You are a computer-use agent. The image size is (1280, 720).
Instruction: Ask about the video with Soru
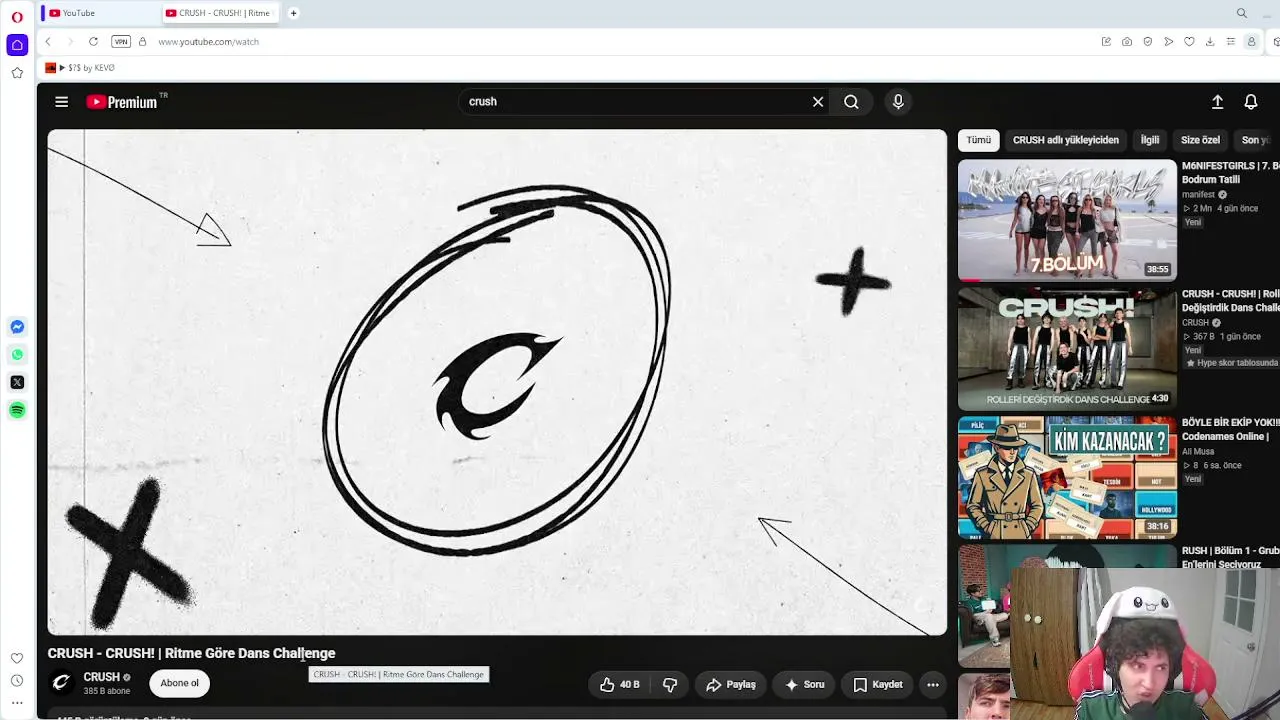pyautogui.click(x=805, y=685)
